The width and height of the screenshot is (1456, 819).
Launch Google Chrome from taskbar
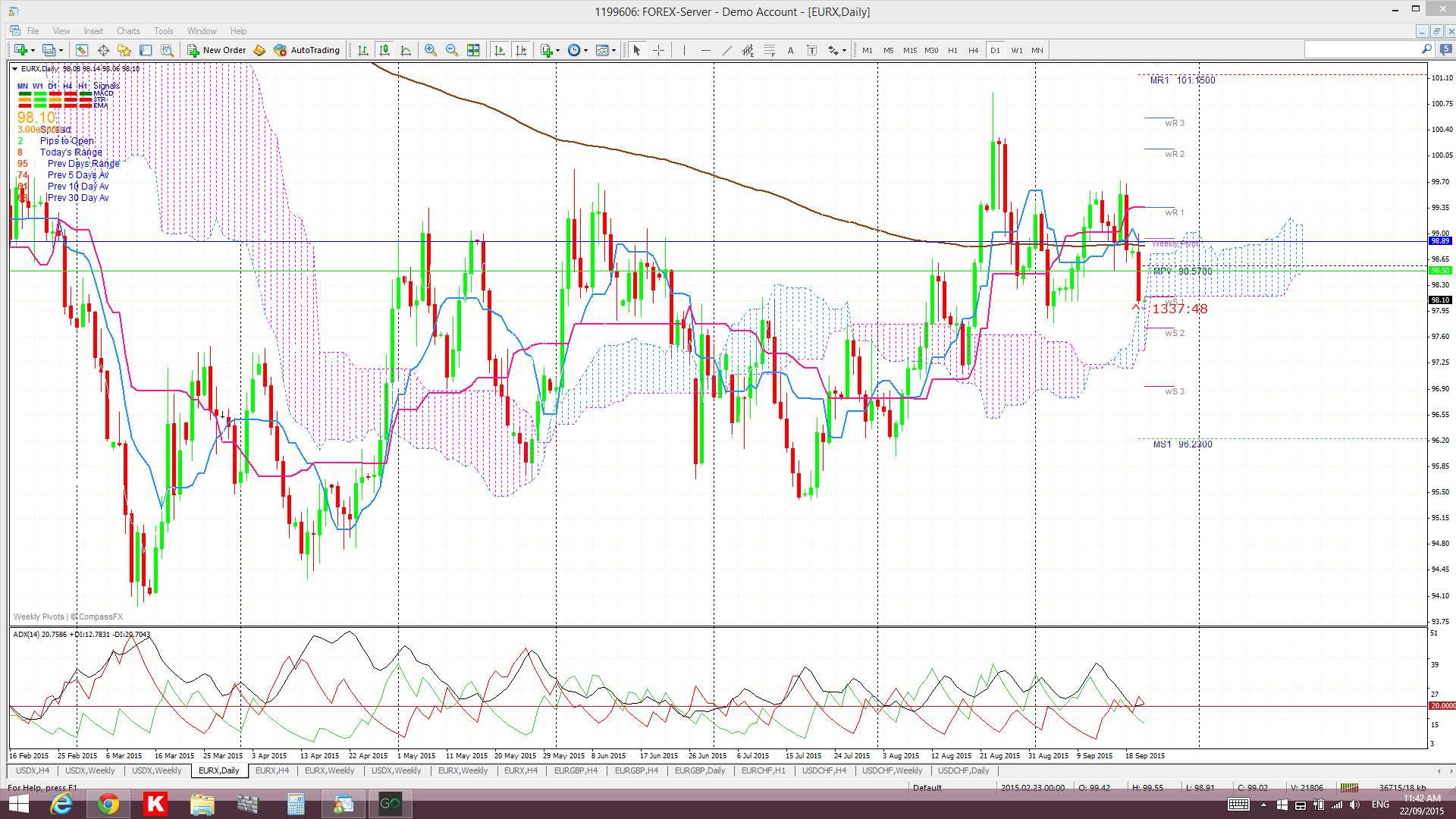click(108, 804)
